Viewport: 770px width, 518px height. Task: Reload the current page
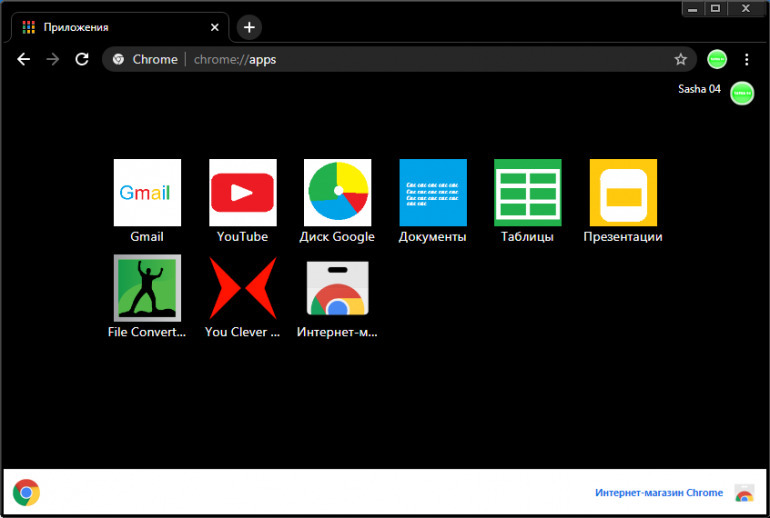[82, 59]
